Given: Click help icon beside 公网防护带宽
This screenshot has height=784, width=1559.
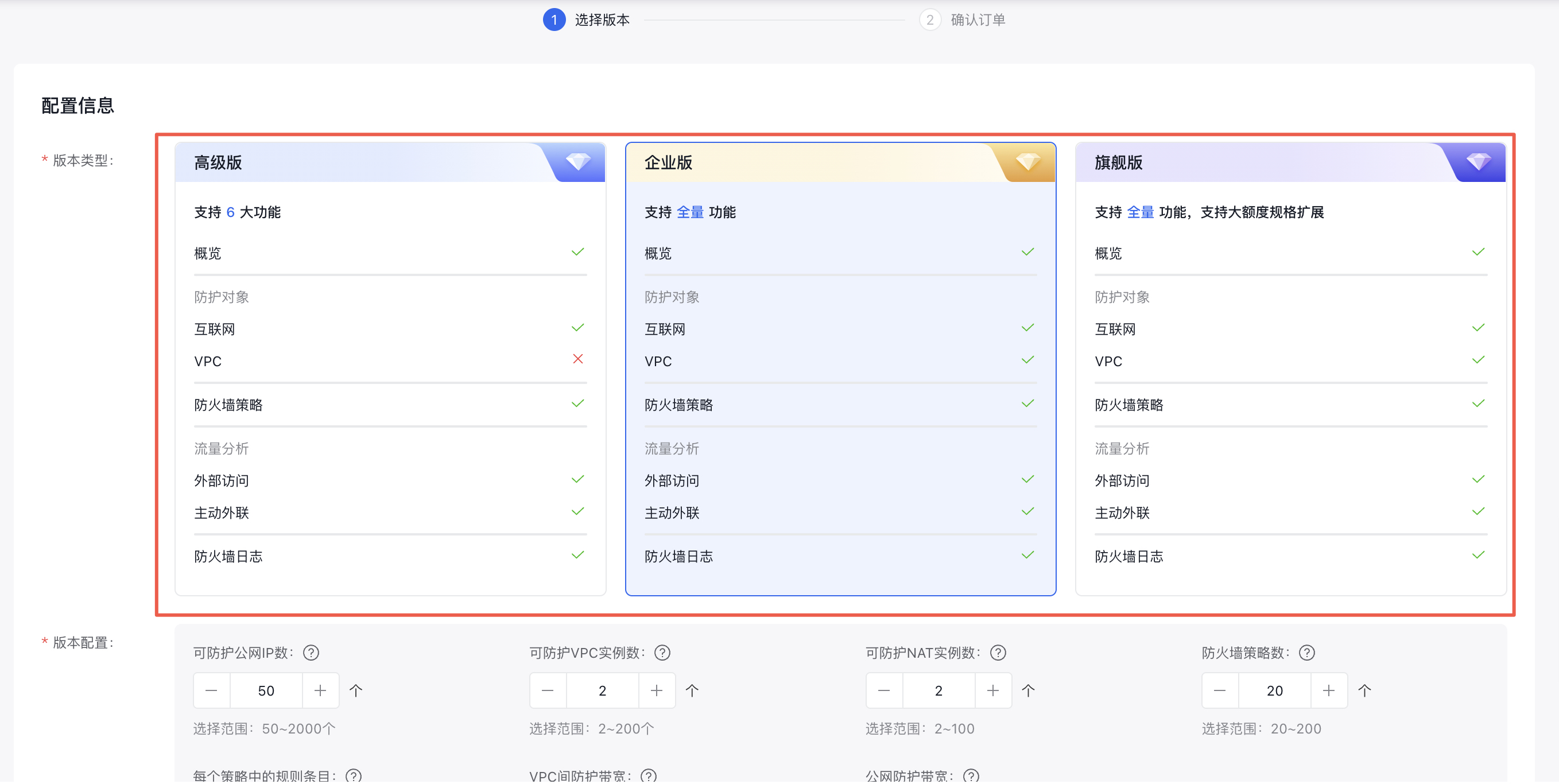Looking at the screenshot, I should pos(971,775).
